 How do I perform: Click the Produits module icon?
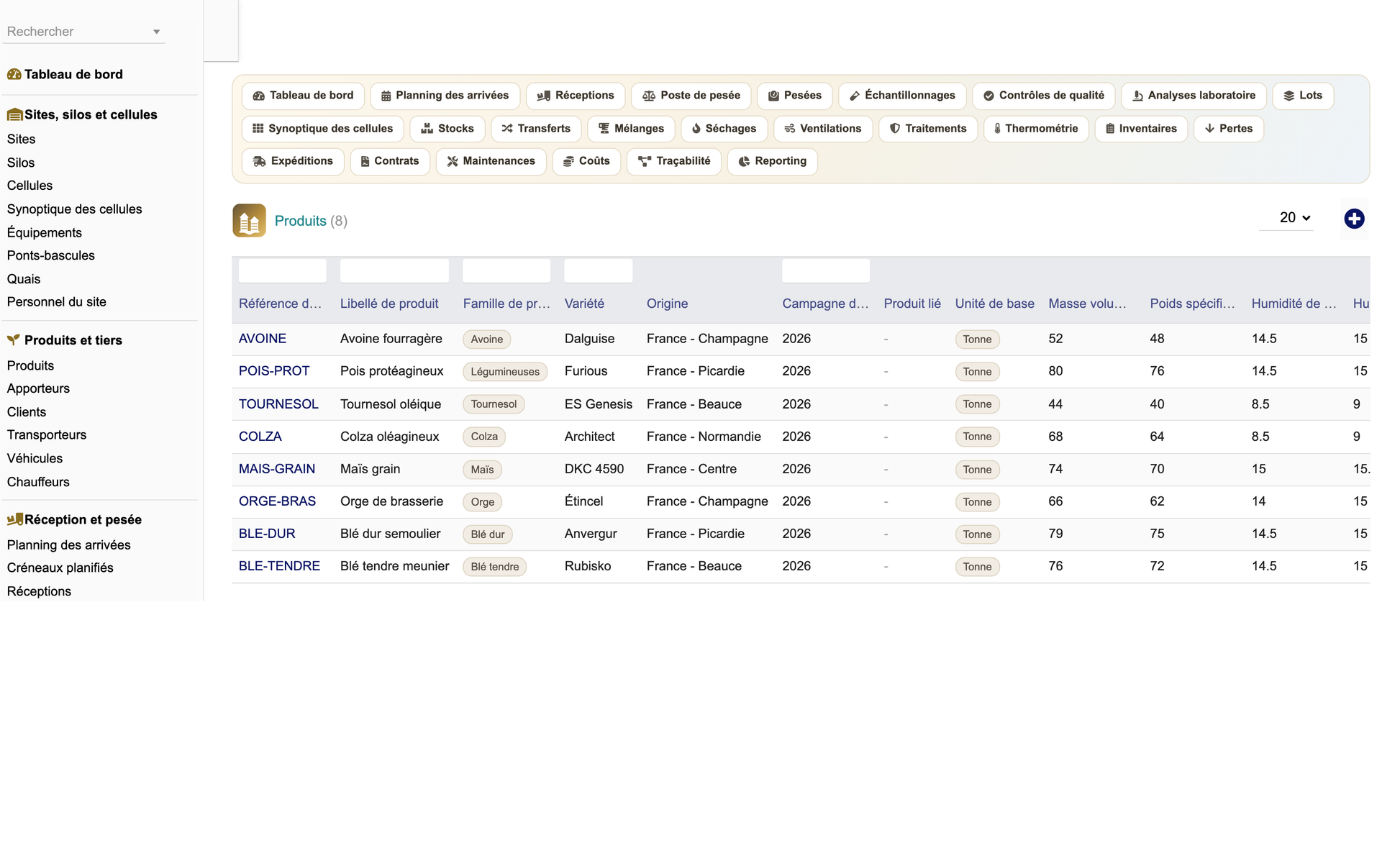(x=249, y=221)
